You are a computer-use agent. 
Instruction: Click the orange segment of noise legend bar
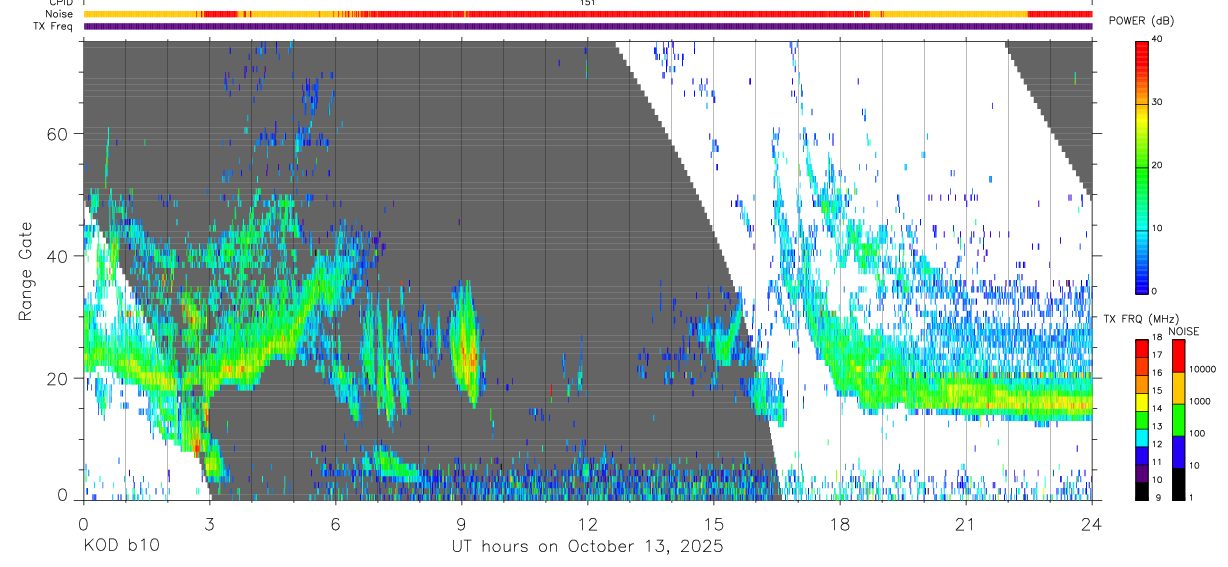click(1178, 388)
